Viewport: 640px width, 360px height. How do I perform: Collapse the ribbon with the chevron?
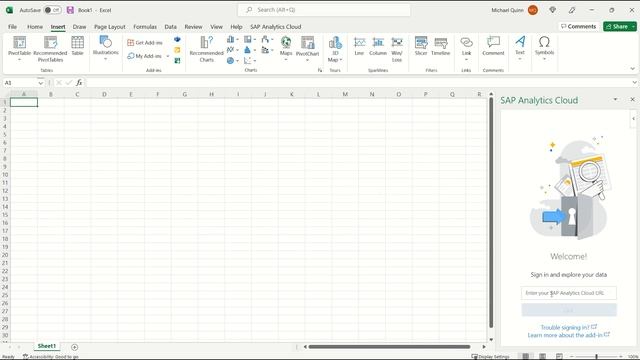tap(633, 69)
